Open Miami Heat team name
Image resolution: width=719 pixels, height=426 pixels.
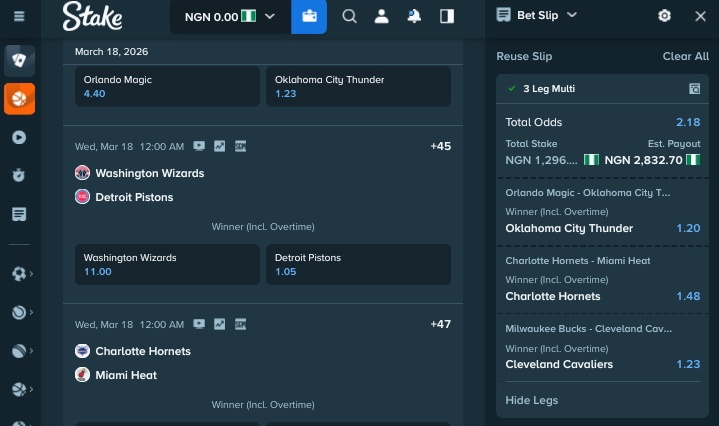(126, 375)
